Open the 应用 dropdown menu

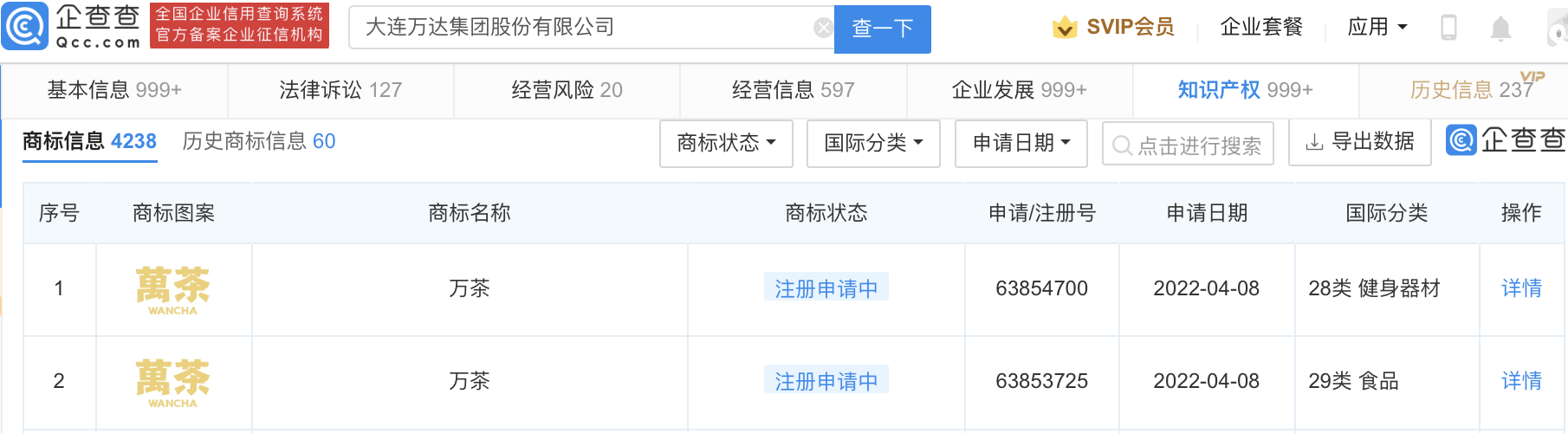1377,28
